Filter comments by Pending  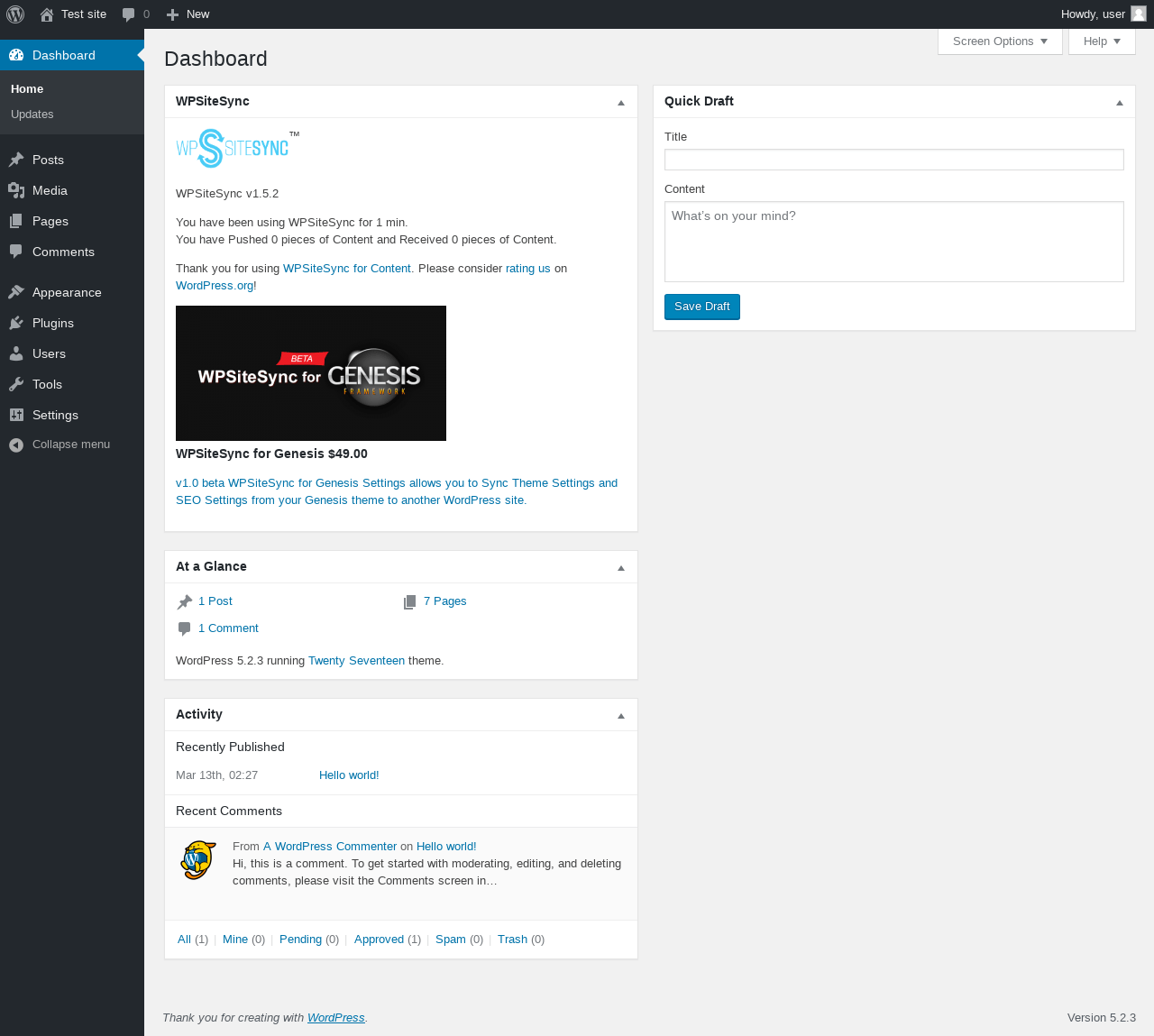pyautogui.click(x=300, y=940)
